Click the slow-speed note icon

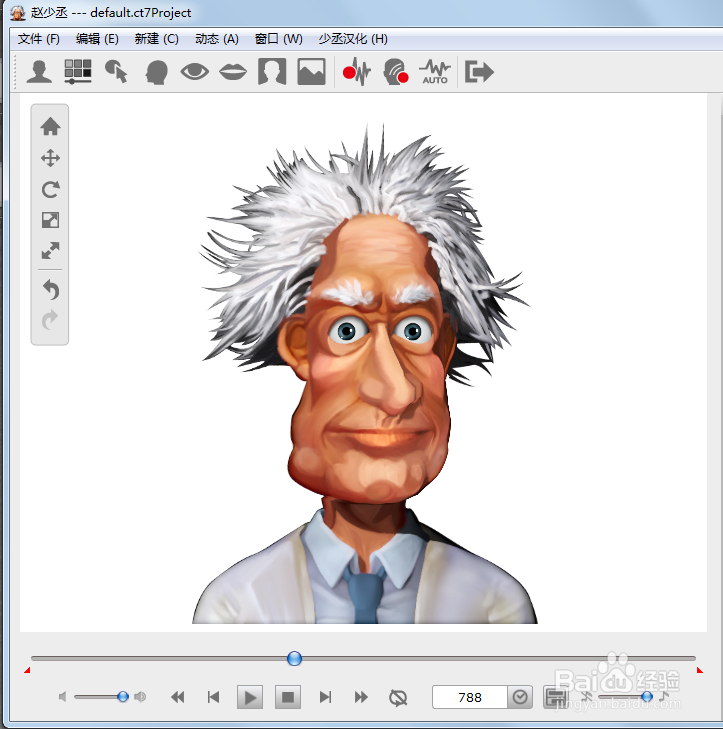pyautogui.click(x=587, y=696)
